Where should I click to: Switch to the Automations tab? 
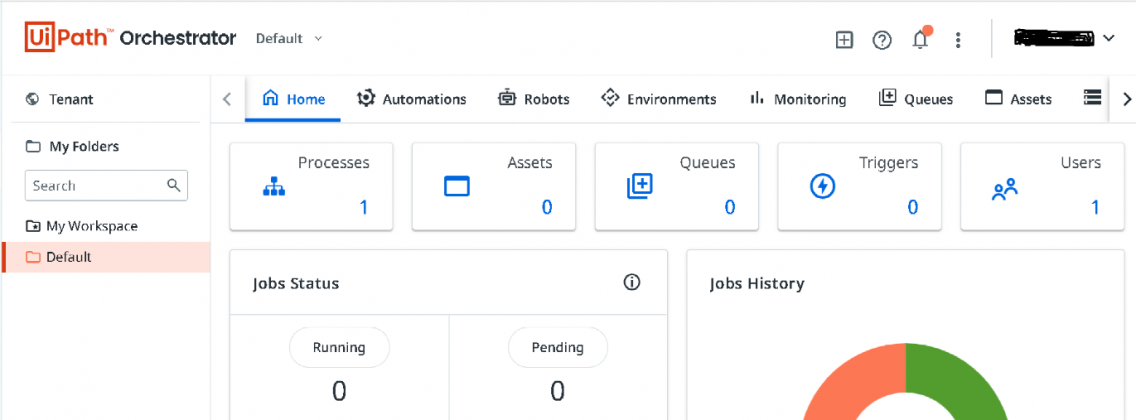point(412,99)
